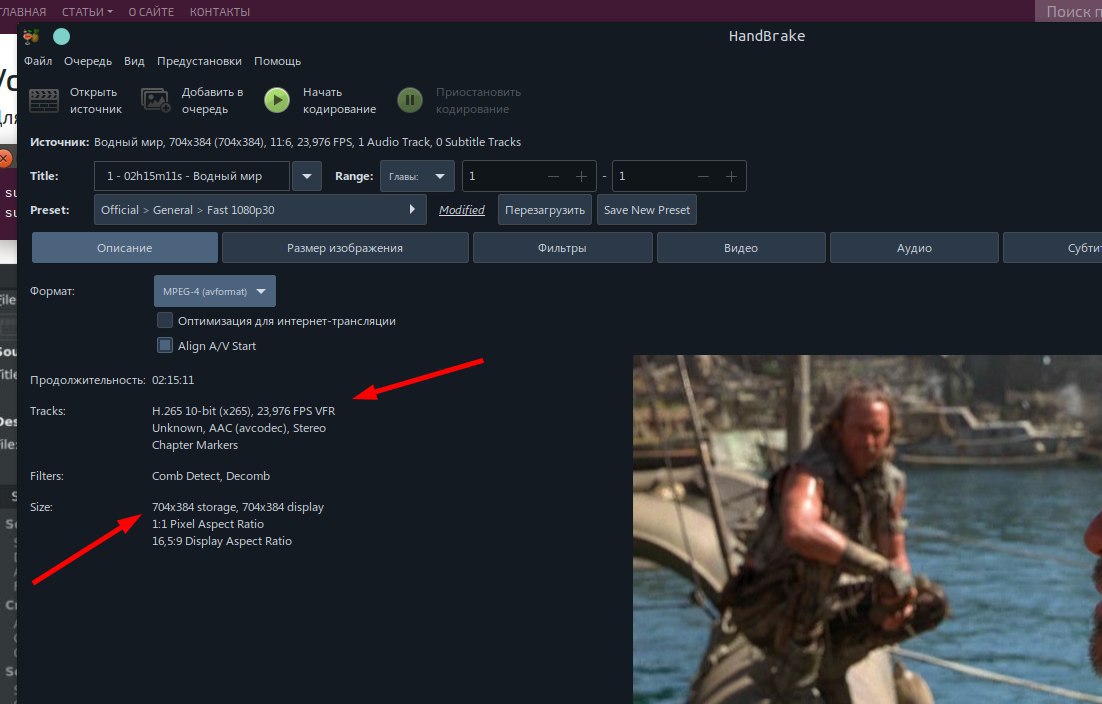Screen dimensions: 1102x704
Task: Switch to the «Видео» tab
Action: 741,248
